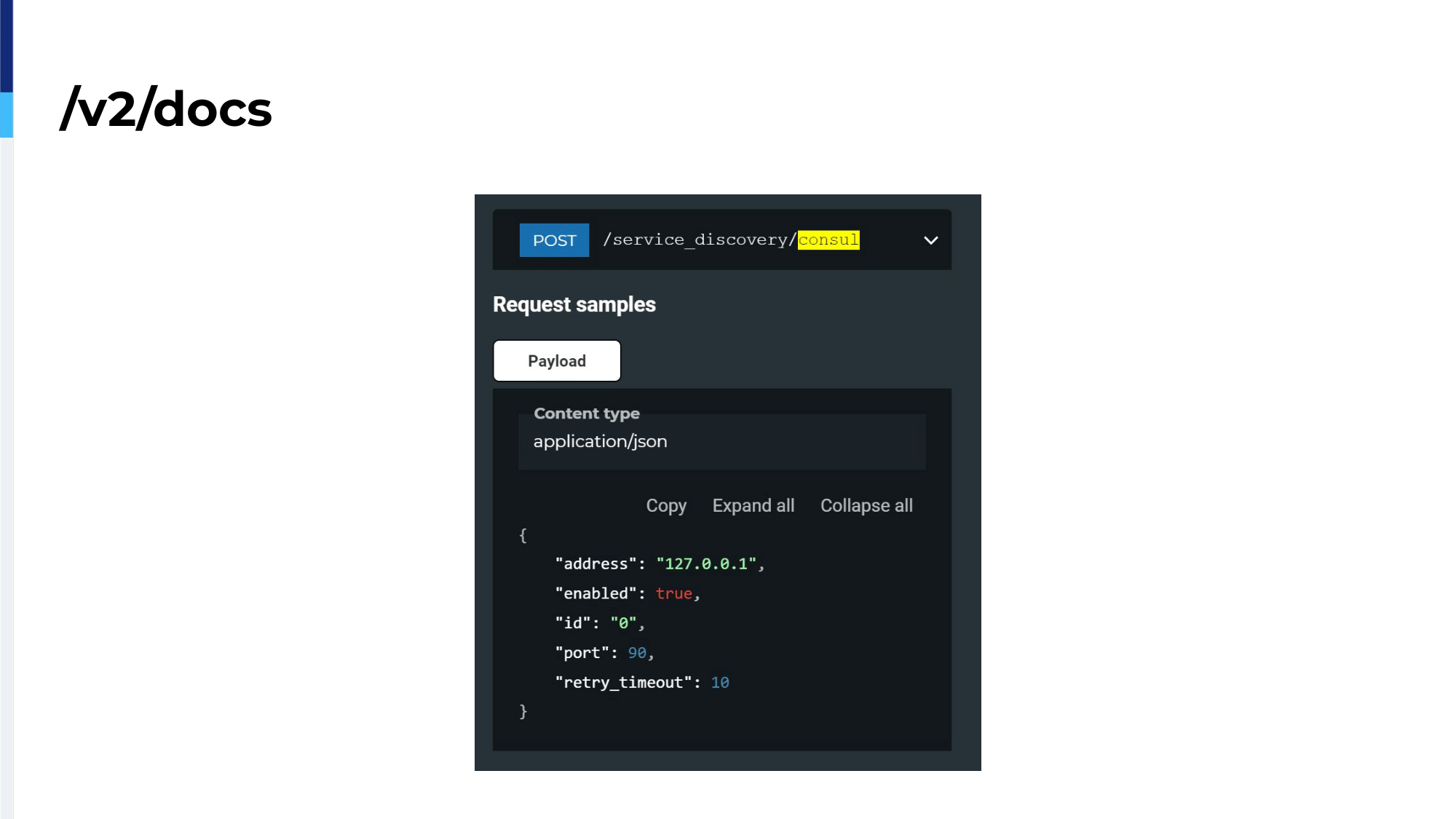The image size is (1456, 819).
Task: Click the /service_discovery/ endpoint path text
Action: [x=700, y=240]
